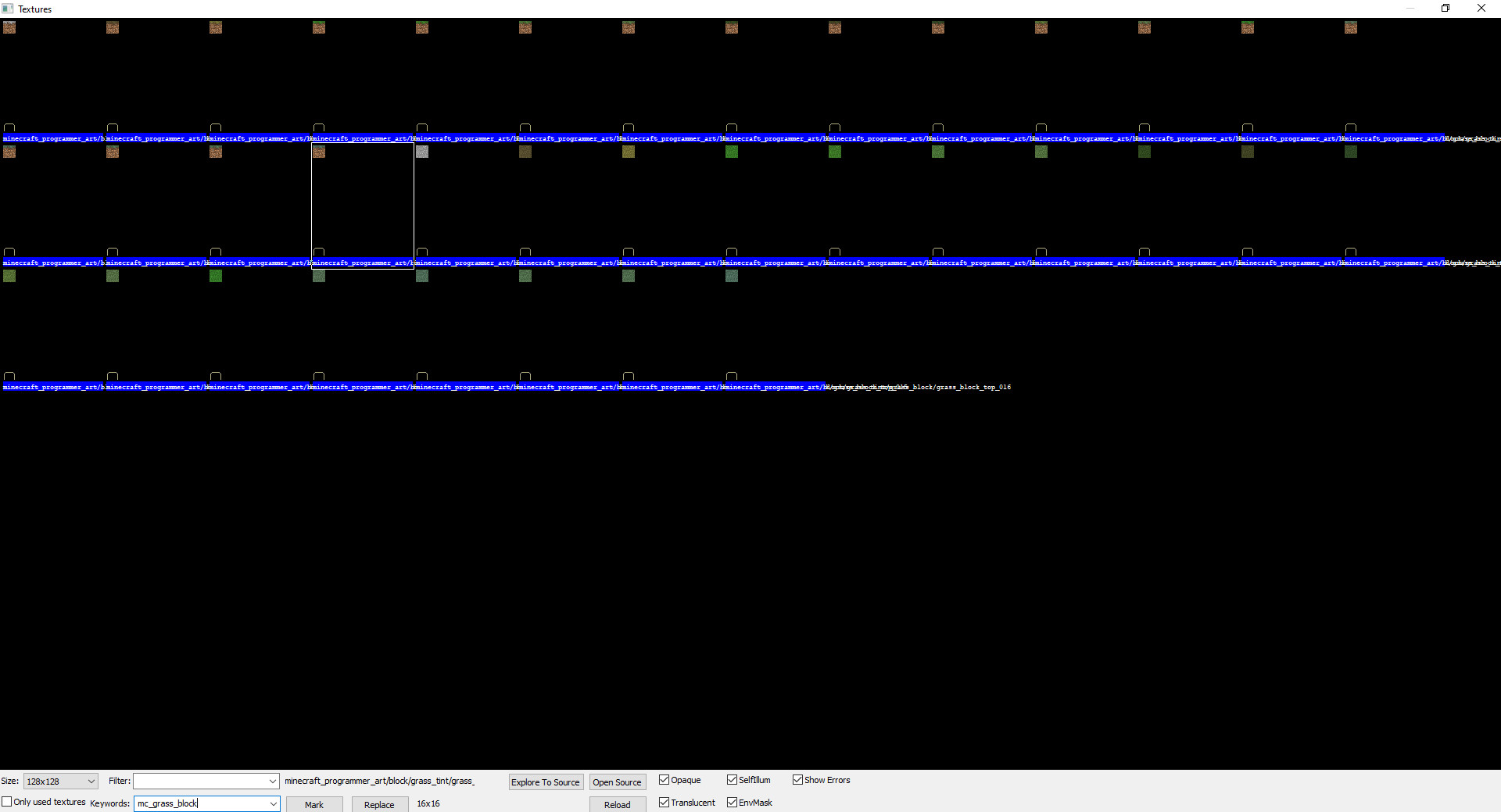Select last texture thumbnail in top row
1501x812 pixels.
coord(1350,27)
